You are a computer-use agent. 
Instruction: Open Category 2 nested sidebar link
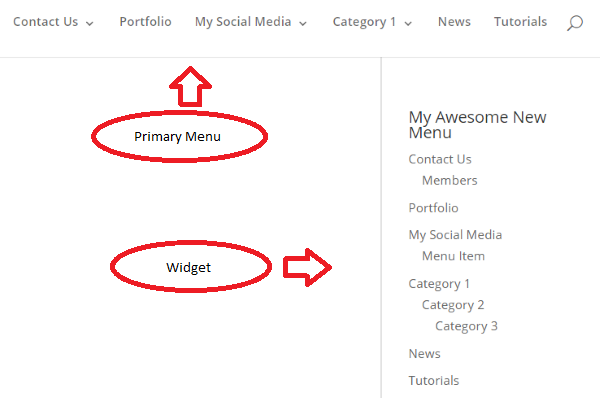(453, 305)
